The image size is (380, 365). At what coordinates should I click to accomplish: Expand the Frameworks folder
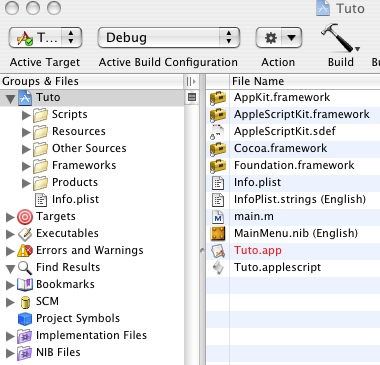pos(26,166)
